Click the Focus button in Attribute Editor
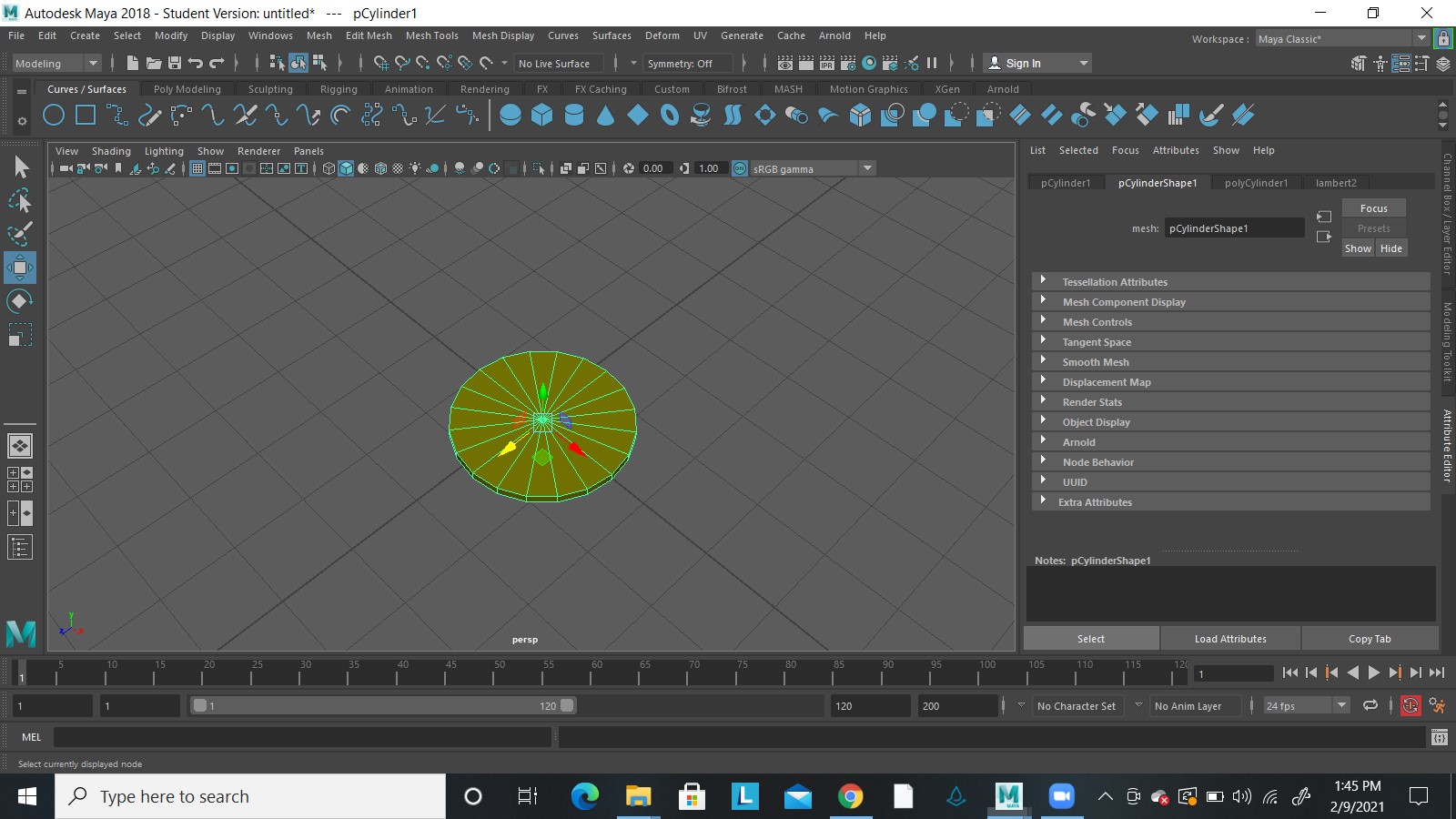This screenshot has width=1456, height=819. pos(1374,208)
